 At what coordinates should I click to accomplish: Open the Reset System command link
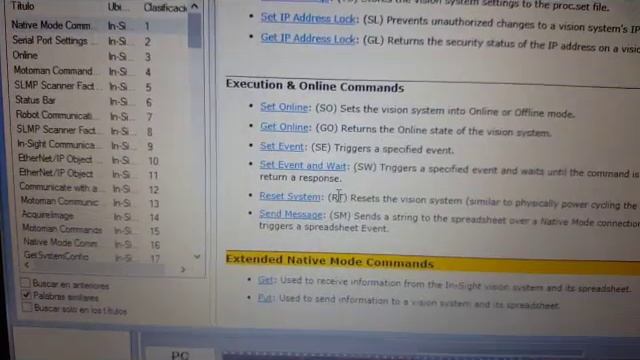click(290, 196)
